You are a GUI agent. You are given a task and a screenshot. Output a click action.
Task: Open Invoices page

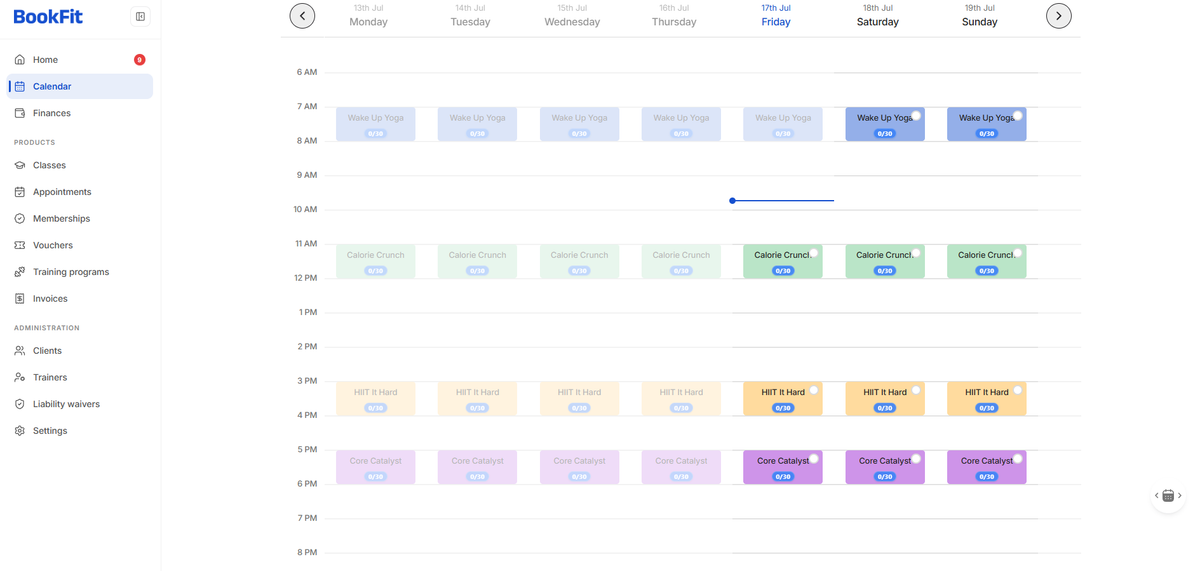click(80, 299)
